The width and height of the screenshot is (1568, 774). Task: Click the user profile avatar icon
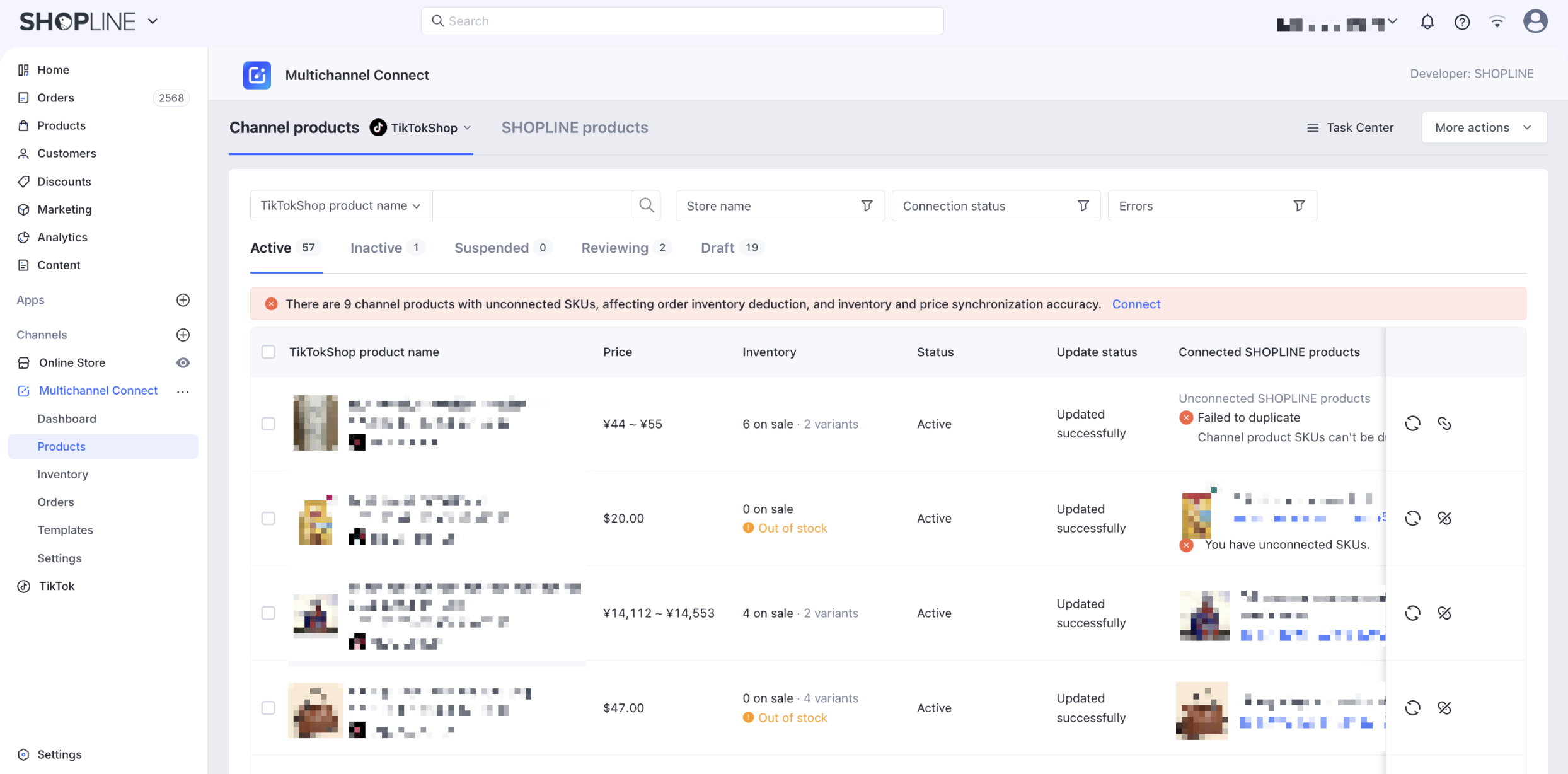(1535, 21)
